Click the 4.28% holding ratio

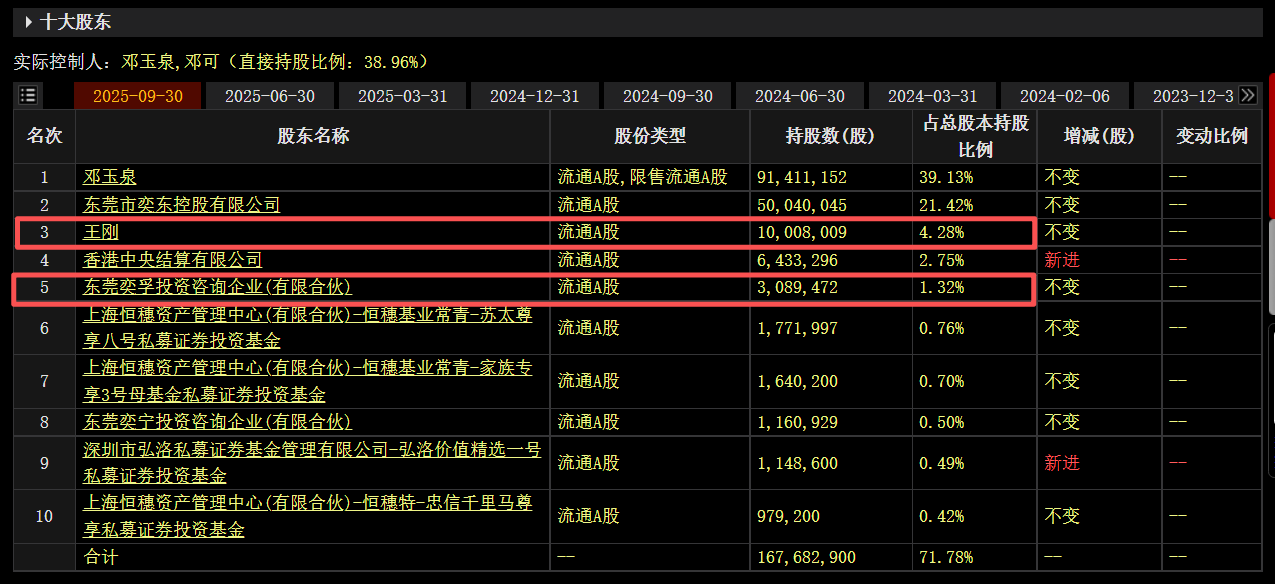point(941,232)
